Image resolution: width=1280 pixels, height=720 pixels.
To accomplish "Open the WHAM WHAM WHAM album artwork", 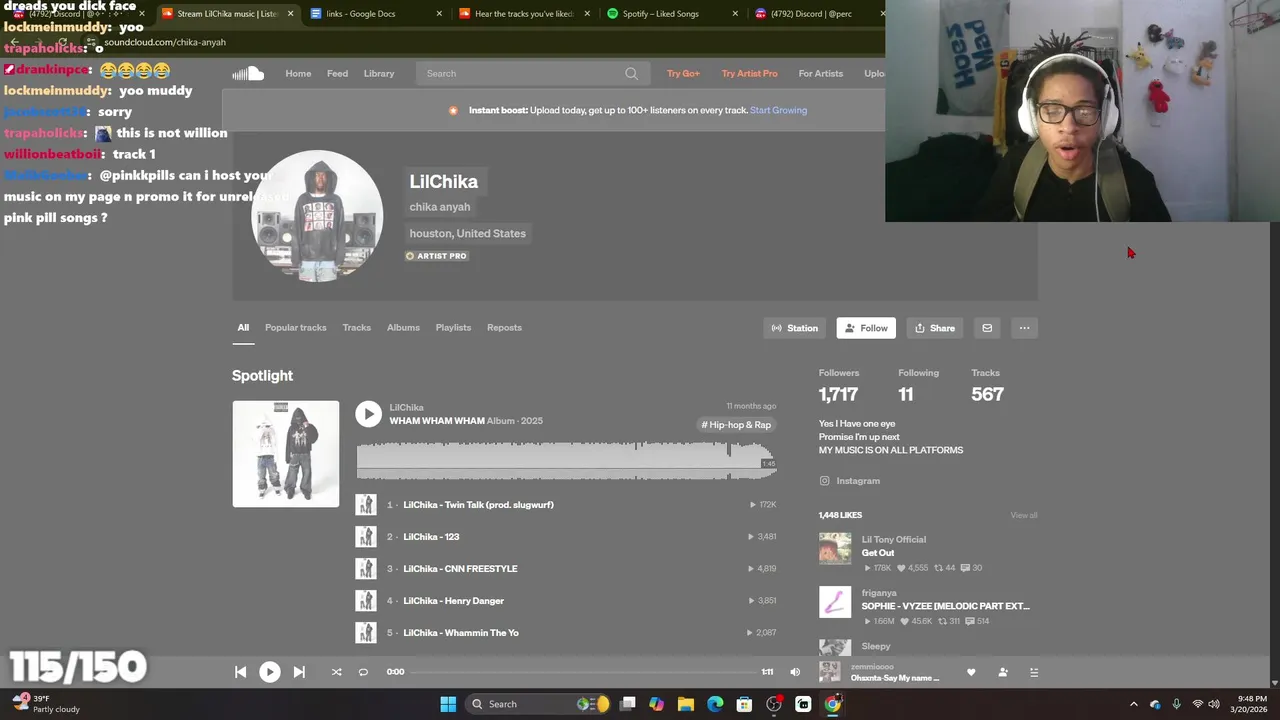I will click(x=286, y=454).
